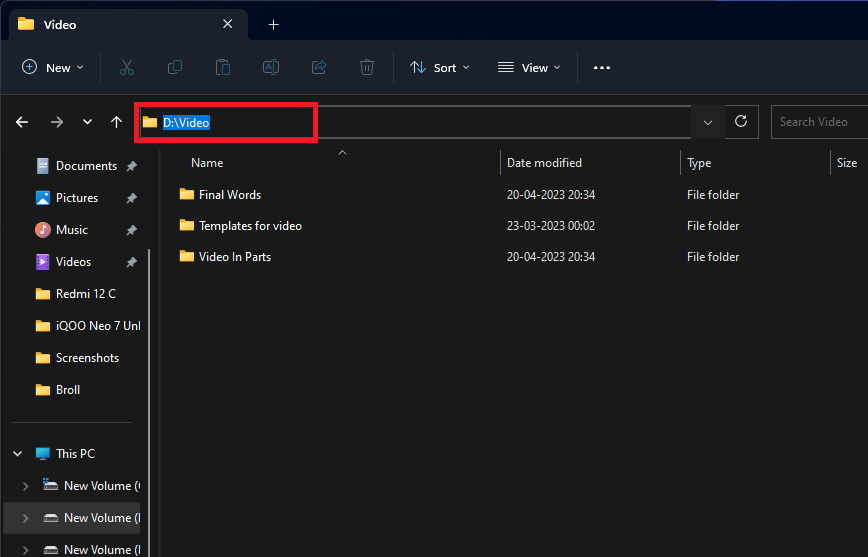Click the Share icon in toolbar
The height and width of the screenshot is (557, 868).
point(319,67)
